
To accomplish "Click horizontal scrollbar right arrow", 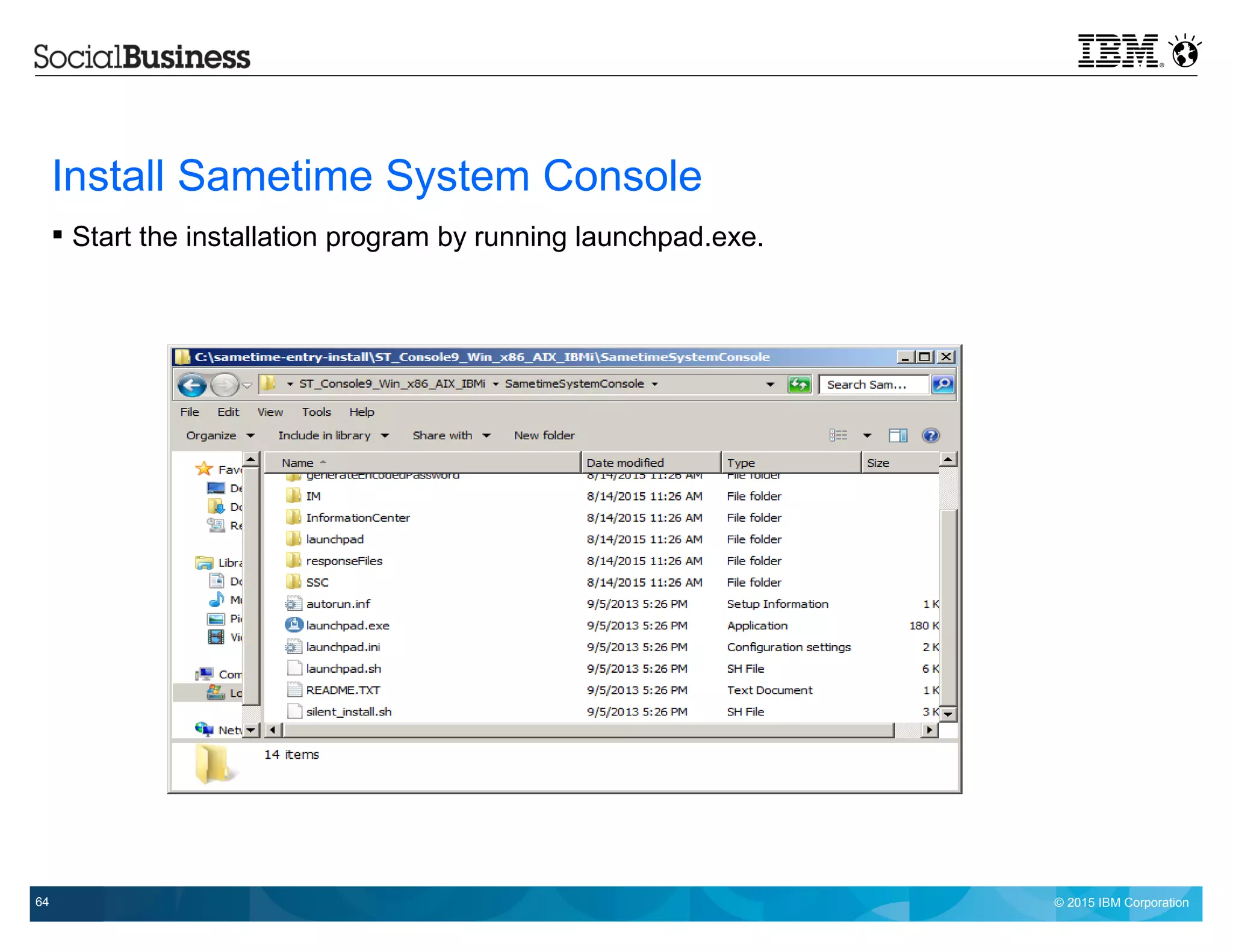I will tap(929, 730).
